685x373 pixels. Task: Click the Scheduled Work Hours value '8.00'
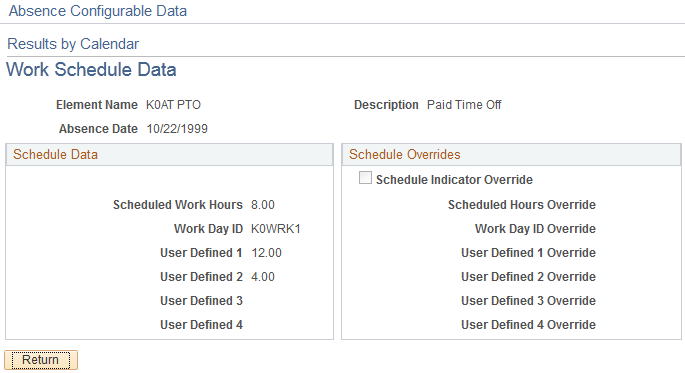point(263,205)
